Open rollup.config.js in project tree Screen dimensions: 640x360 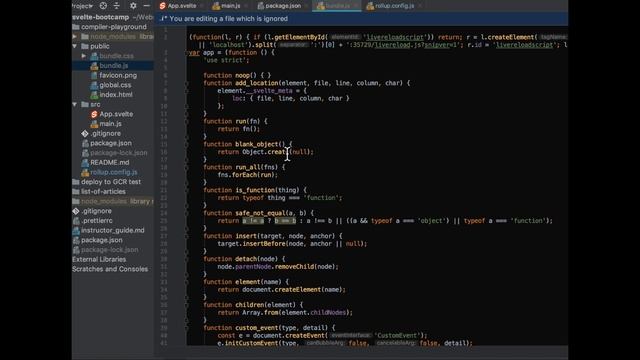[x=113, y=172]
